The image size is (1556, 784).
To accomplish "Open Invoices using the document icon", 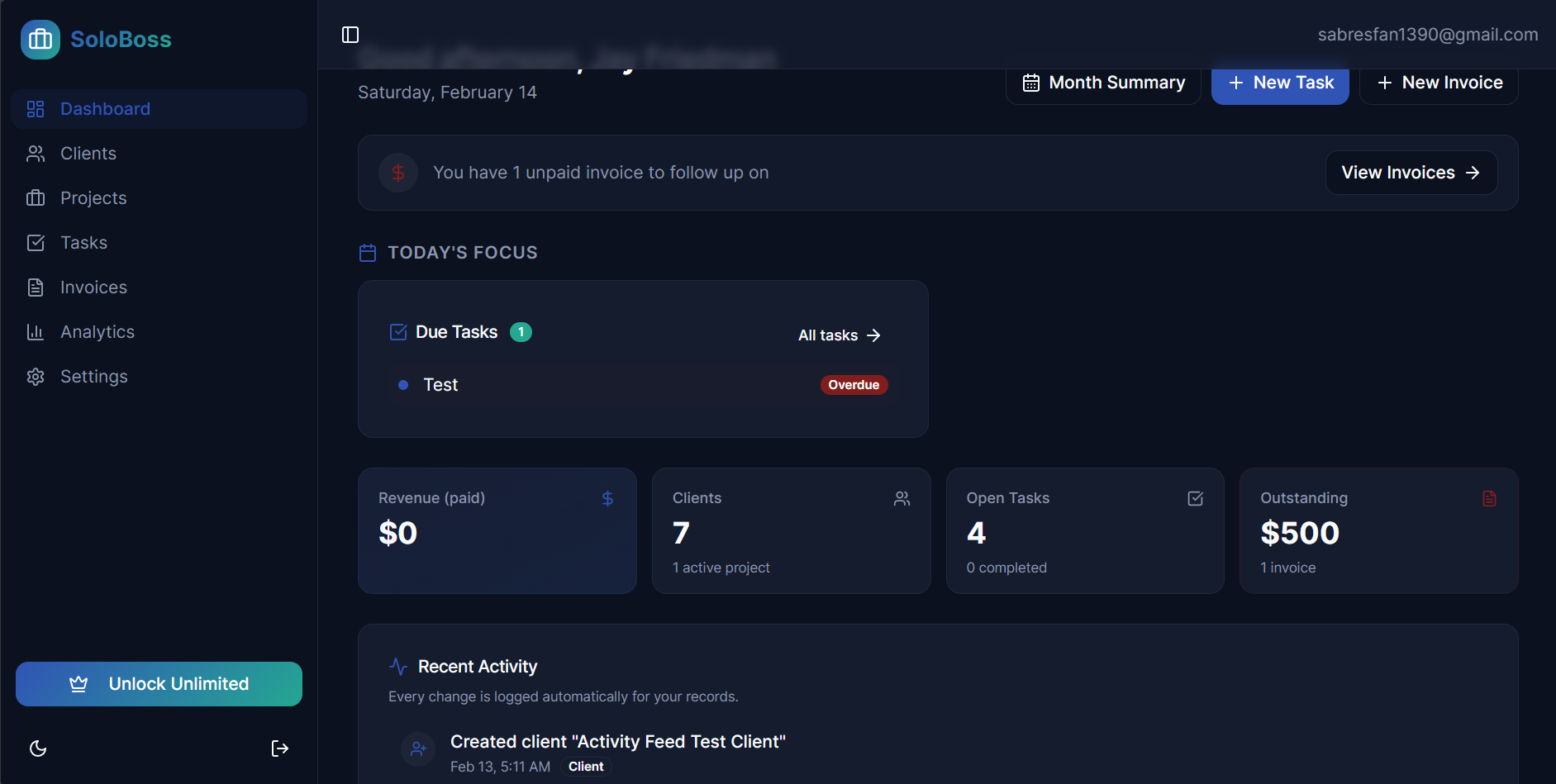I will tap(36, 287).
